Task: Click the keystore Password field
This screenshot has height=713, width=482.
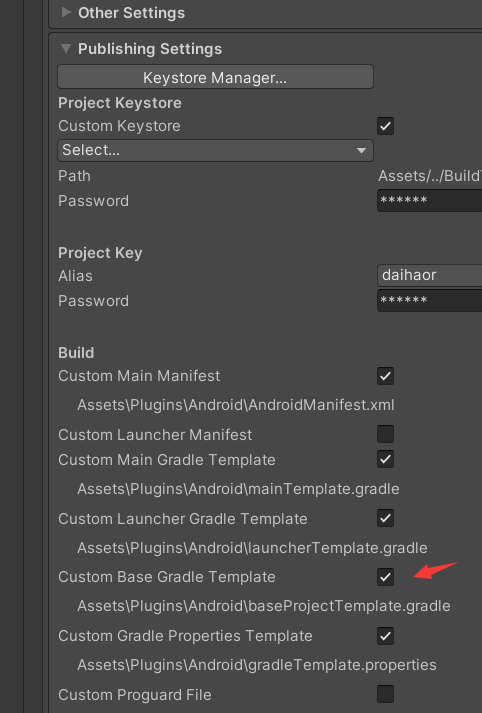Action: [429, 201]
